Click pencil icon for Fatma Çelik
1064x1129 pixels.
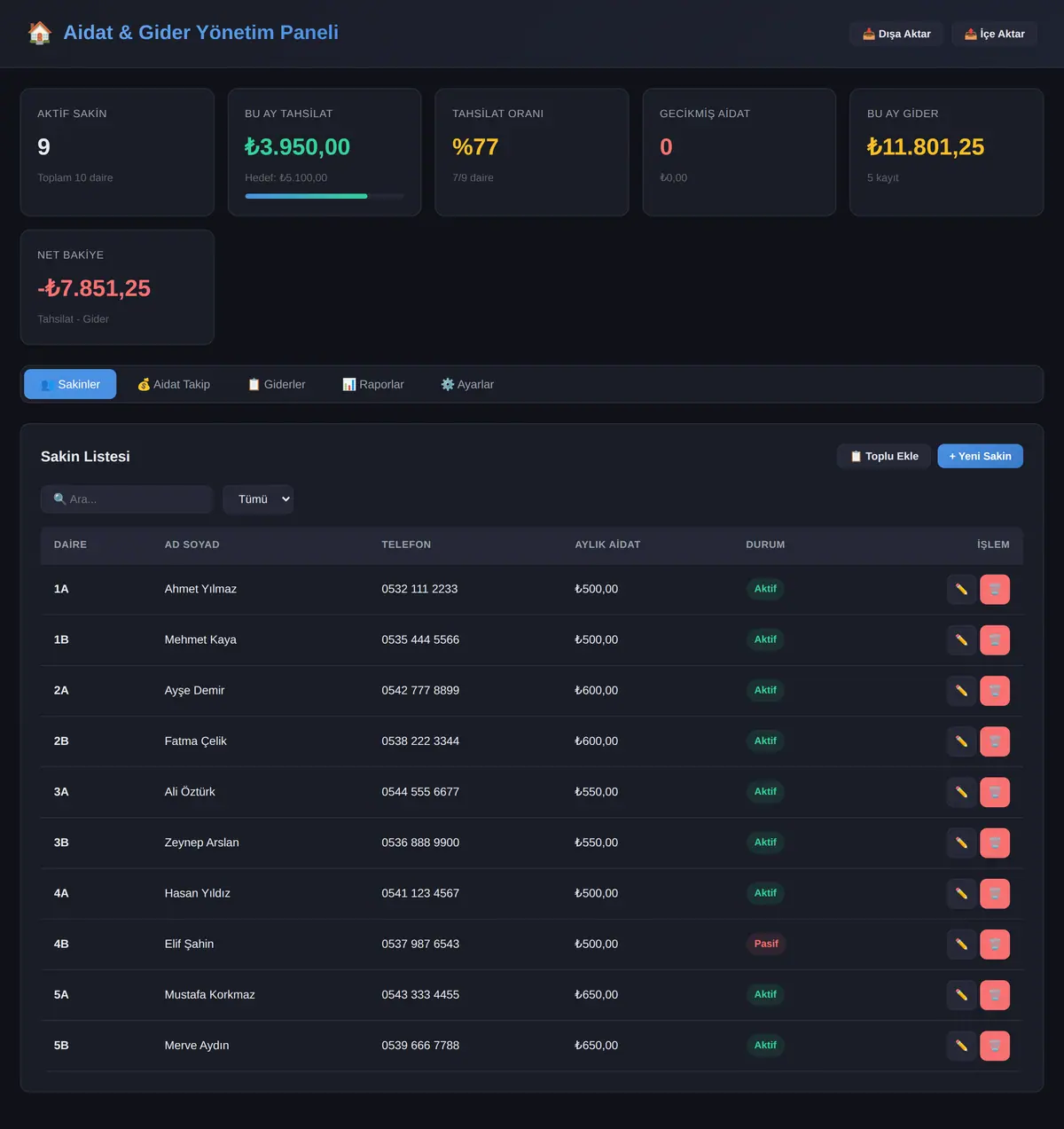[961, 741]
